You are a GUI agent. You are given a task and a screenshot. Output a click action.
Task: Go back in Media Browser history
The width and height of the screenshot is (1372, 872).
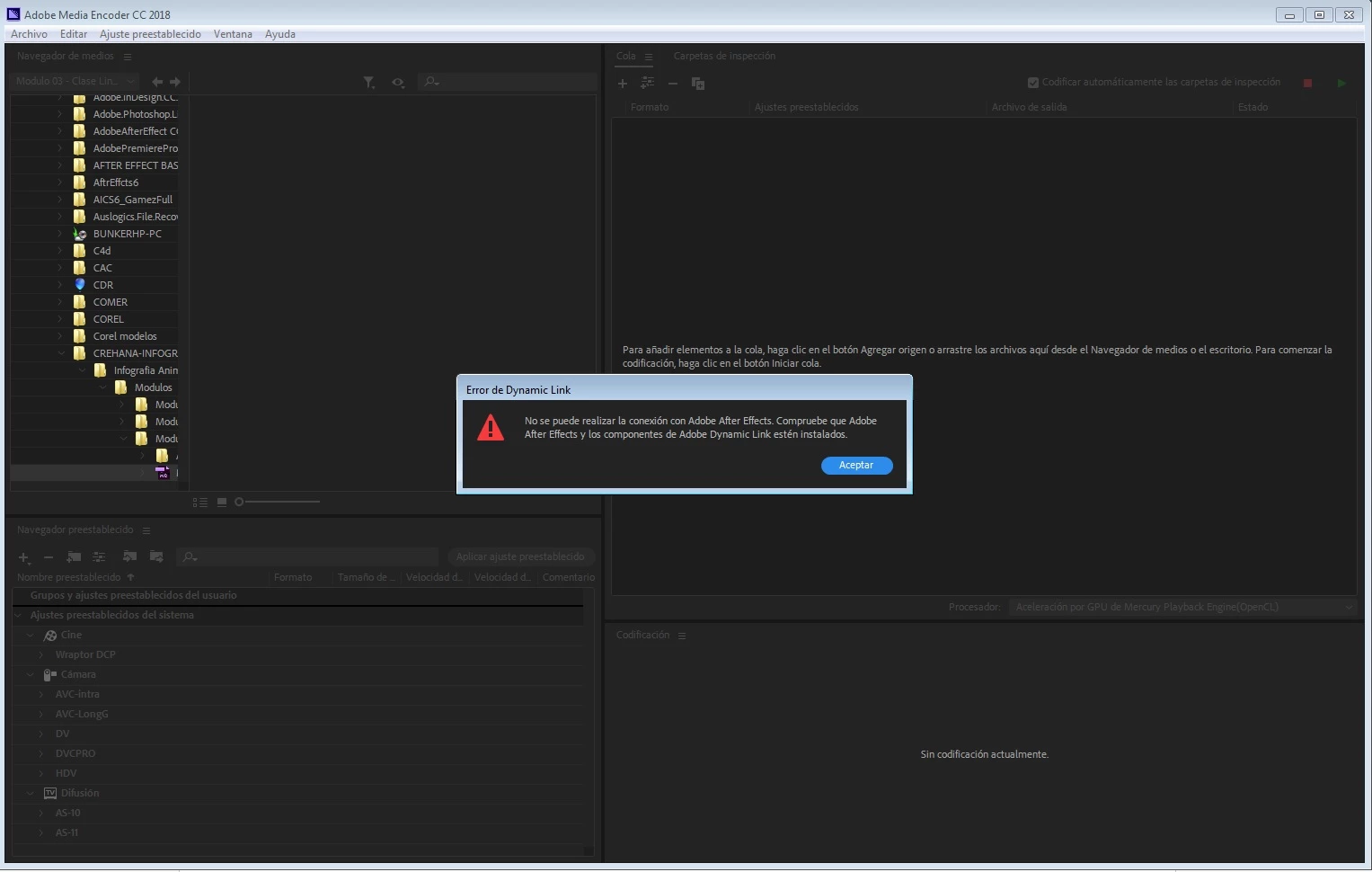157,82
